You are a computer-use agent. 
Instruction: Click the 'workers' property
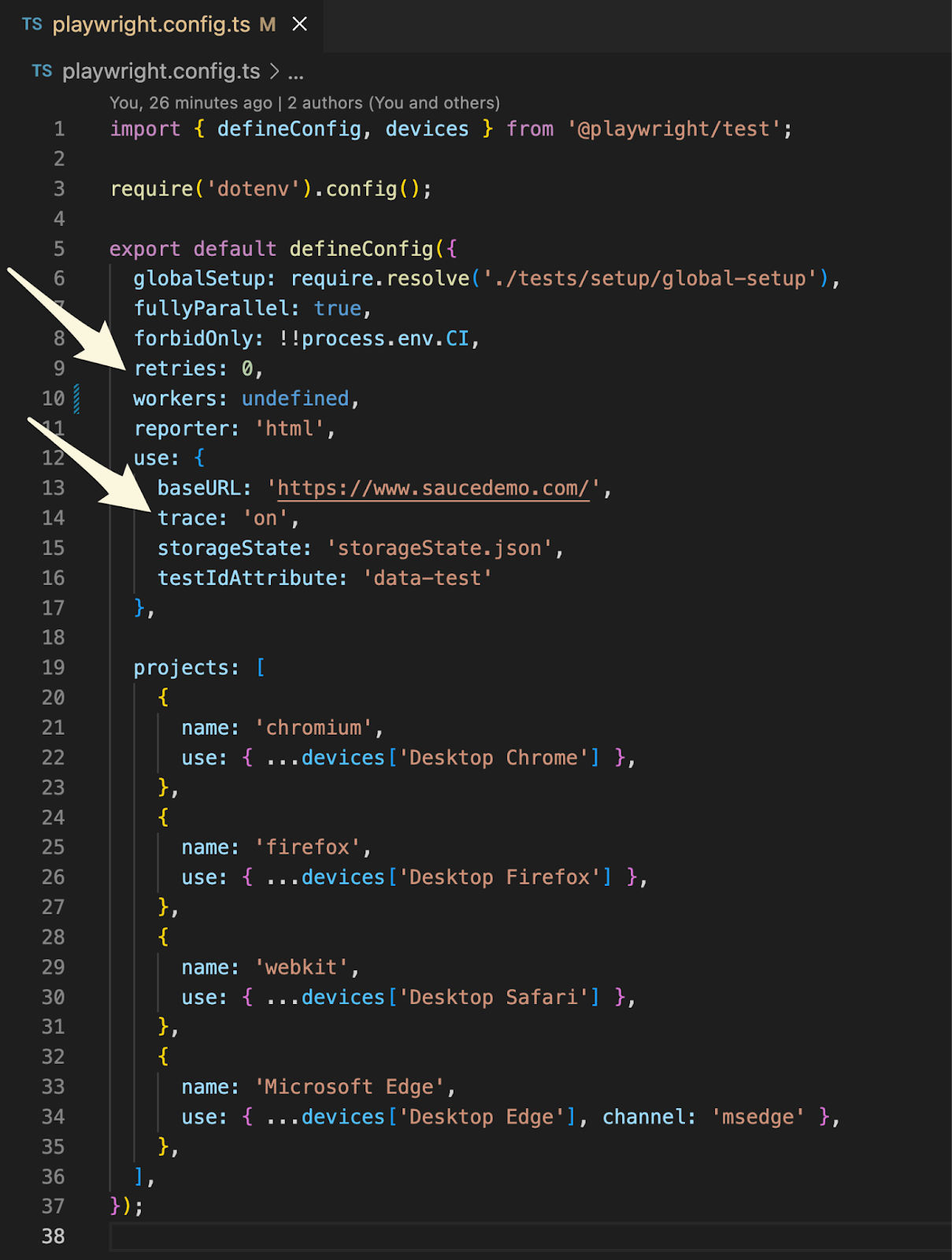coord(175,398)
